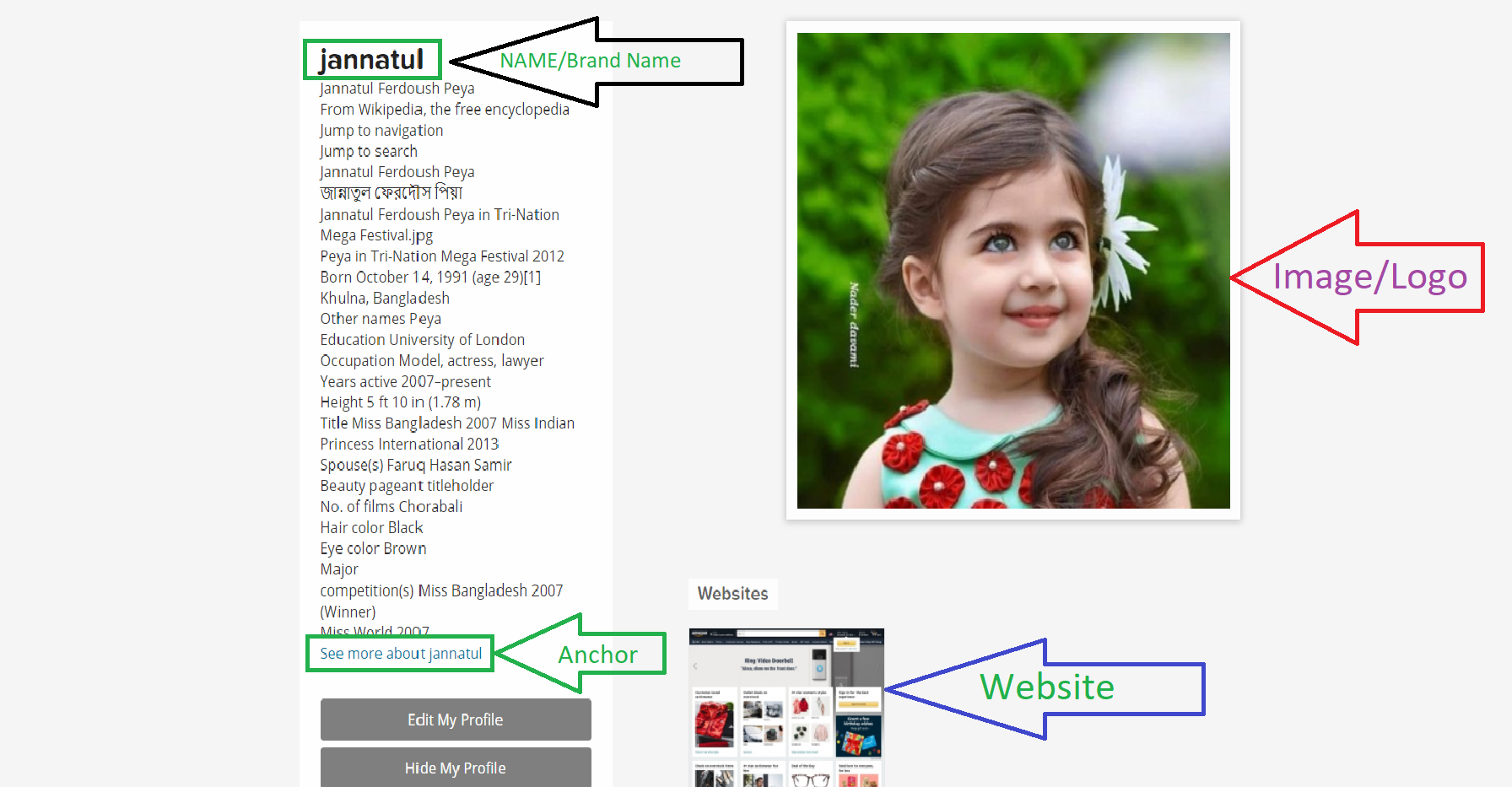Click the delivery location icon on Amazon preview
The height and width of the screenshot is (787, 1512).
(711, 633)
